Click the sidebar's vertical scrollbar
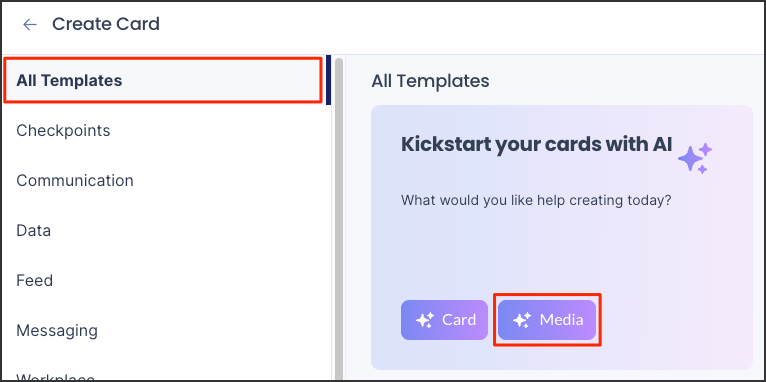 tap(339, 219)
